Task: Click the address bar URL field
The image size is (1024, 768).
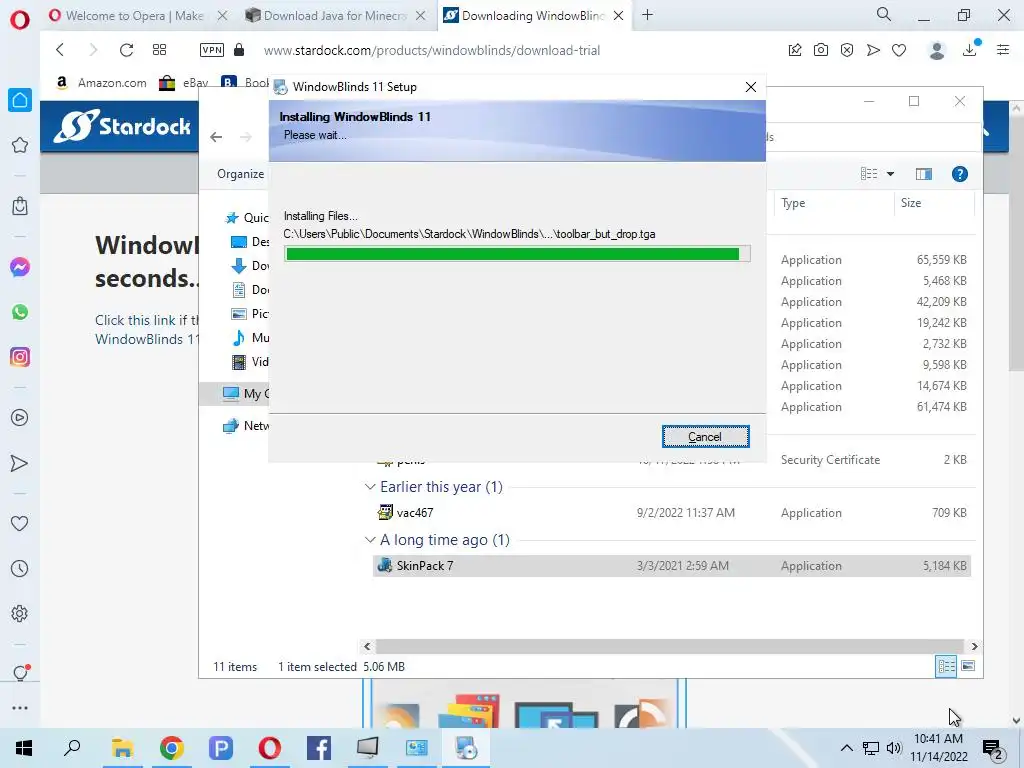Action: pos(432,50)
